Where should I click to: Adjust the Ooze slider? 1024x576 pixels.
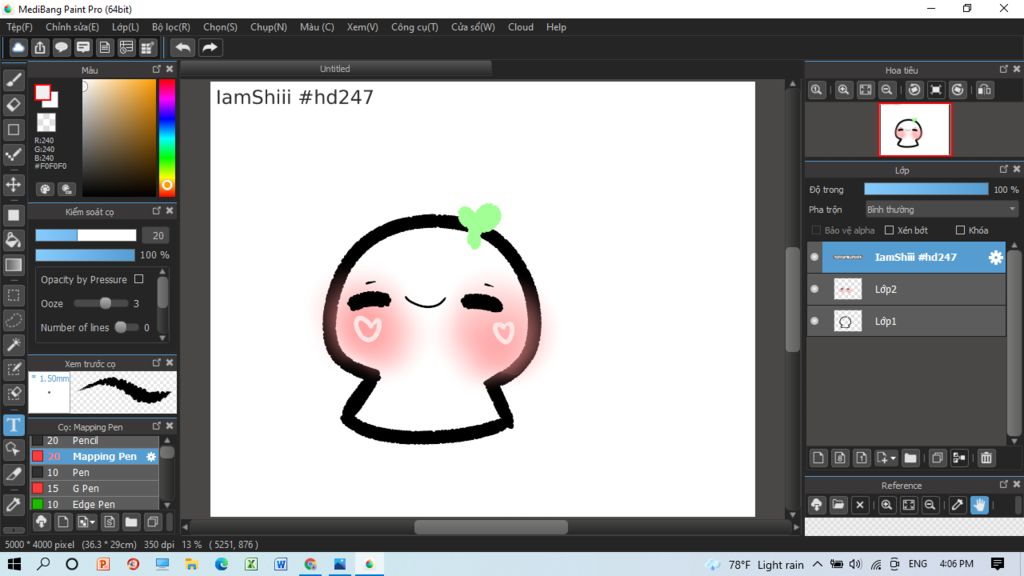click(x=102, y=303)
